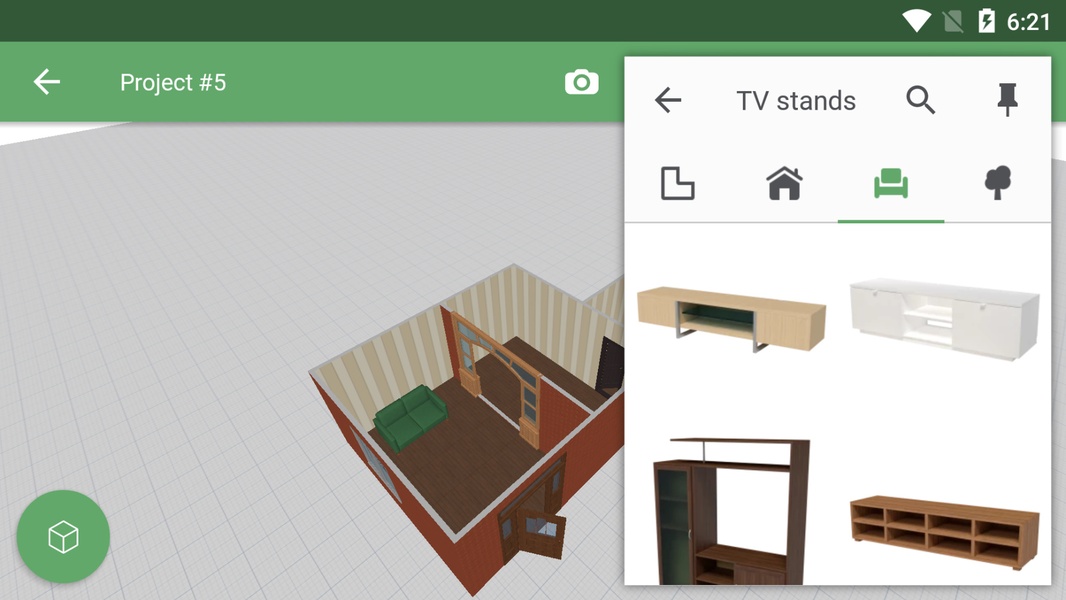
Task: Select the green sofa in the room
Action: click(x=412, y=415)
